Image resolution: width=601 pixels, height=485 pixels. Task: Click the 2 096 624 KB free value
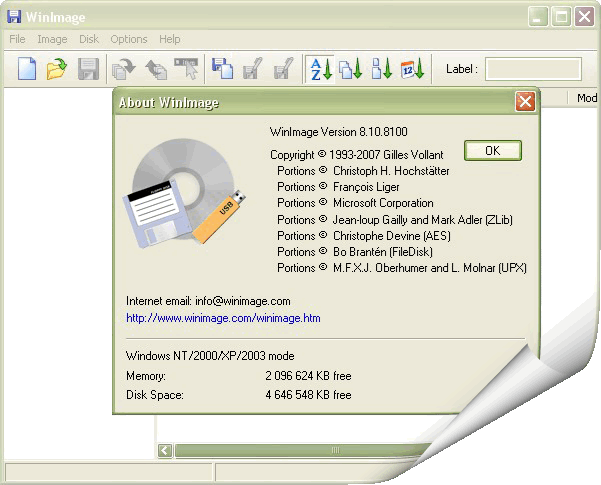point(308,376)
